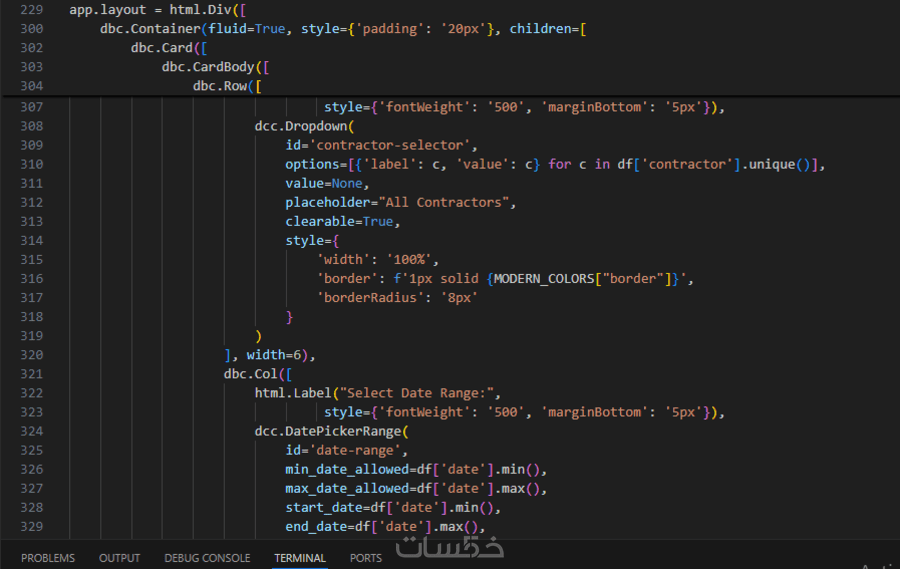Click clearable=True line
Viewport: 900px width, 569px height.
342,221
